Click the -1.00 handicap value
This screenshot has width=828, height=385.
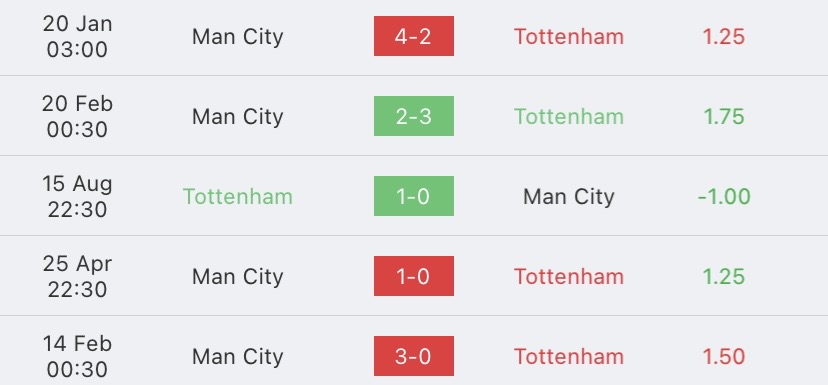[724, 196]
